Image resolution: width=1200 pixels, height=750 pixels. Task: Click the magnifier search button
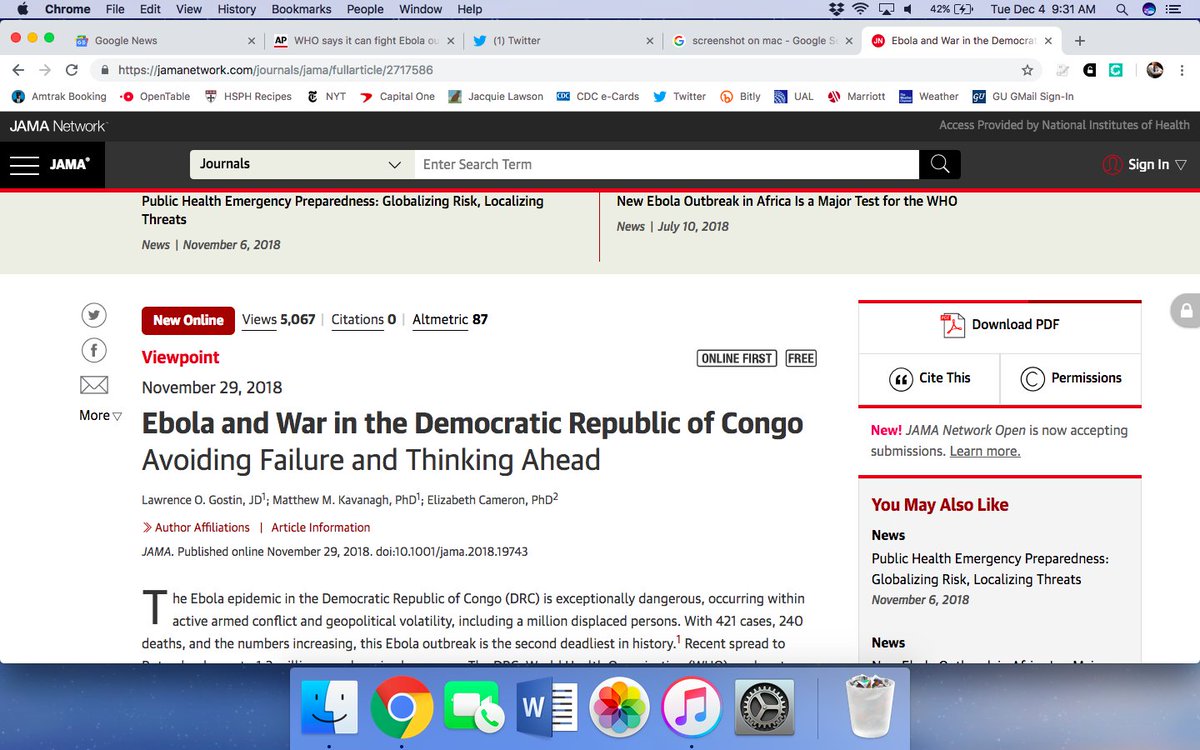[940, 165]
